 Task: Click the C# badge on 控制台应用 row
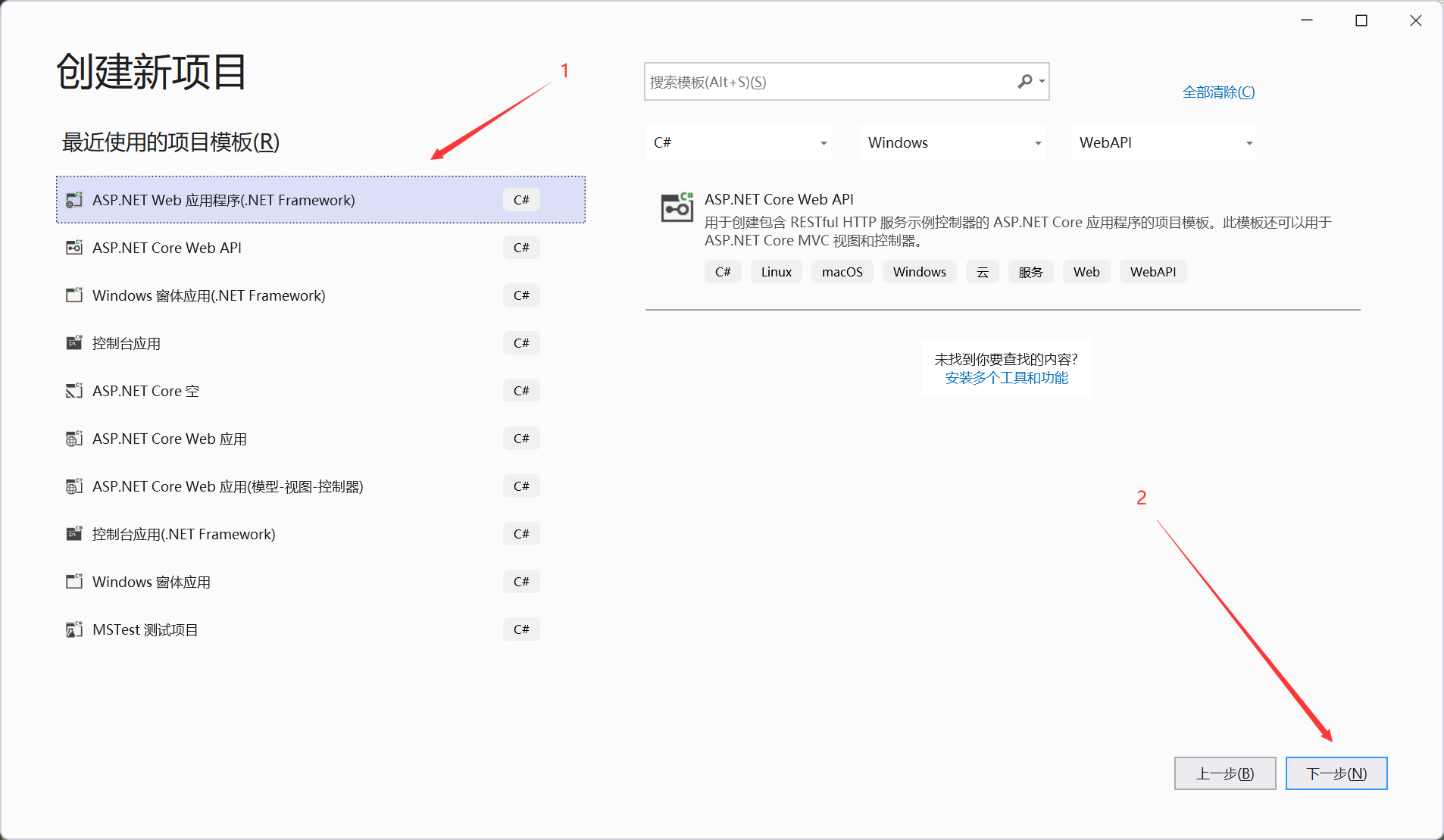521,343
